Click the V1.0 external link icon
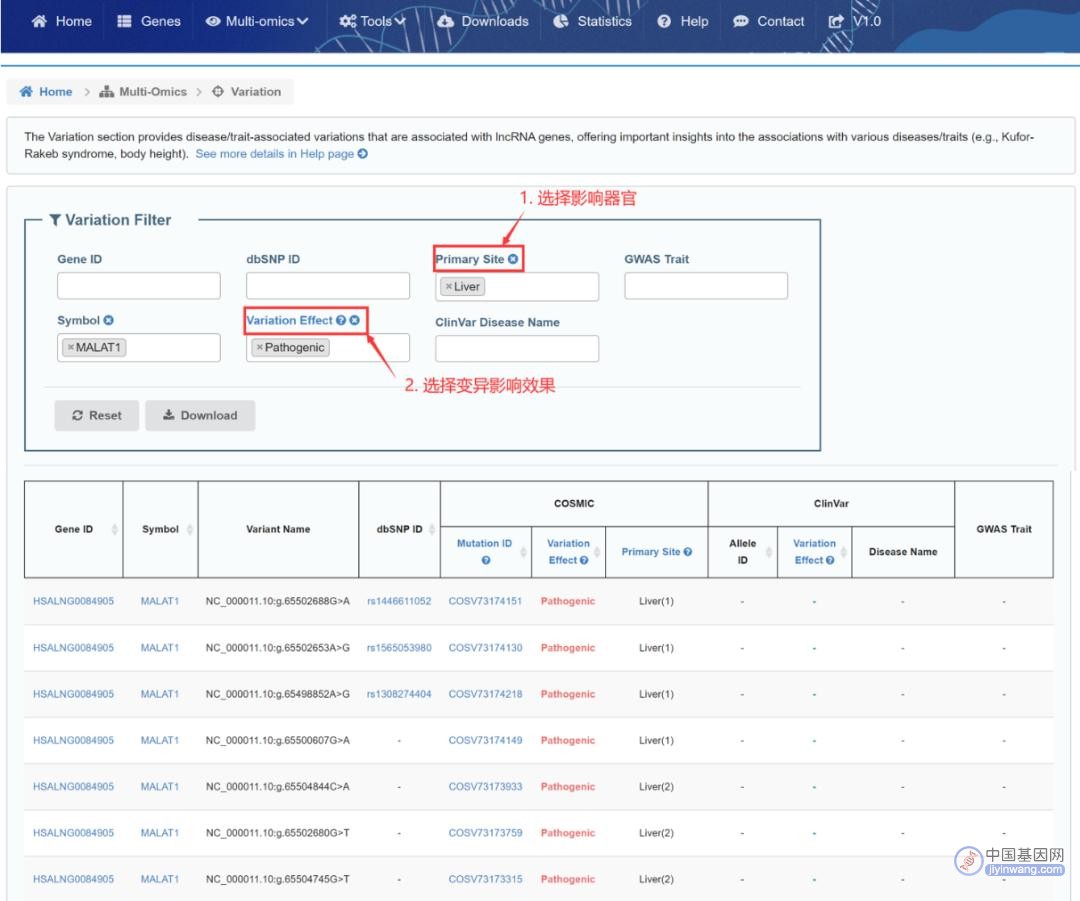Image resolution: width=1080 pixels, height=901 pixels. tap(835, 21)
